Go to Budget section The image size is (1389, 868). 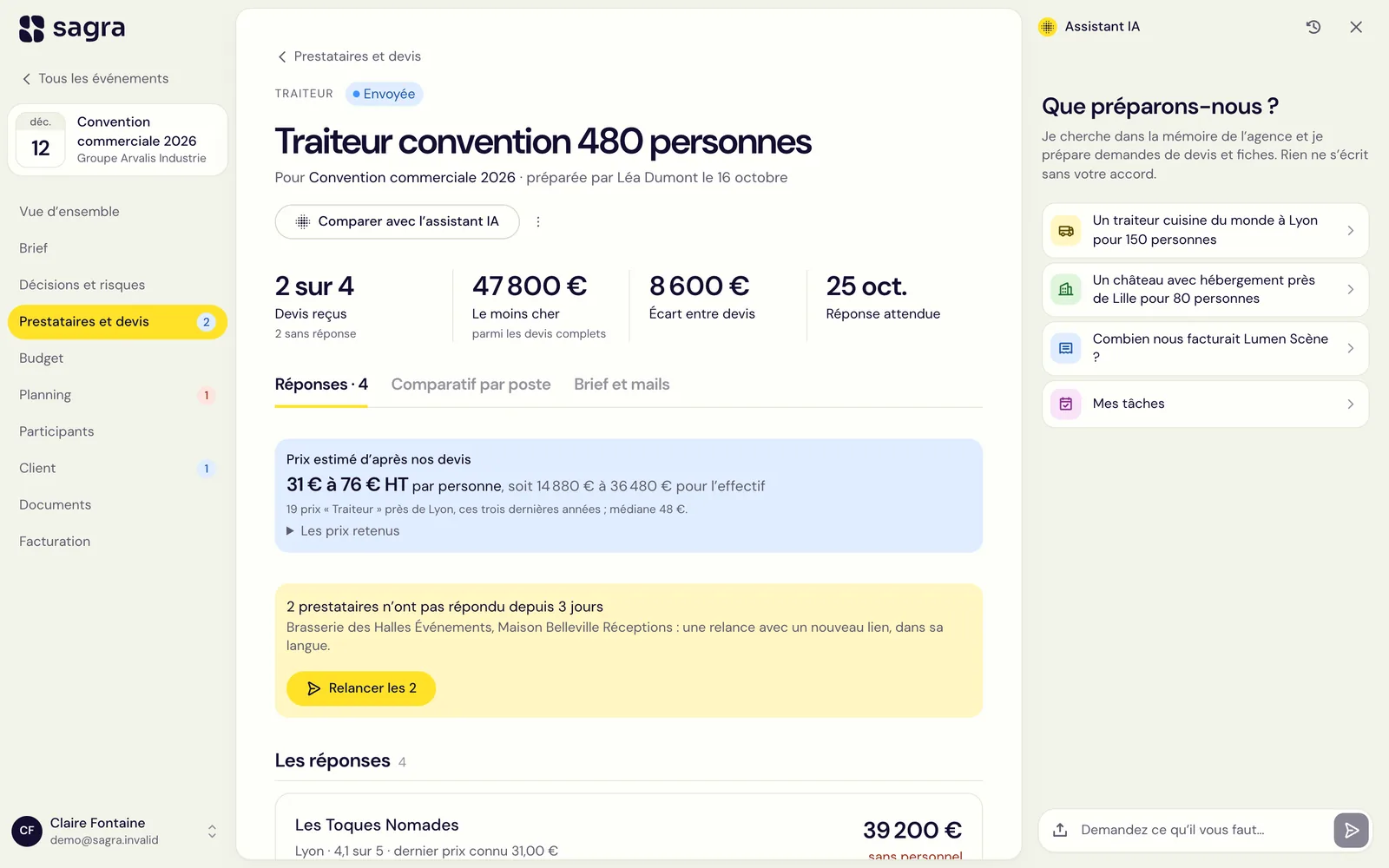117,358
